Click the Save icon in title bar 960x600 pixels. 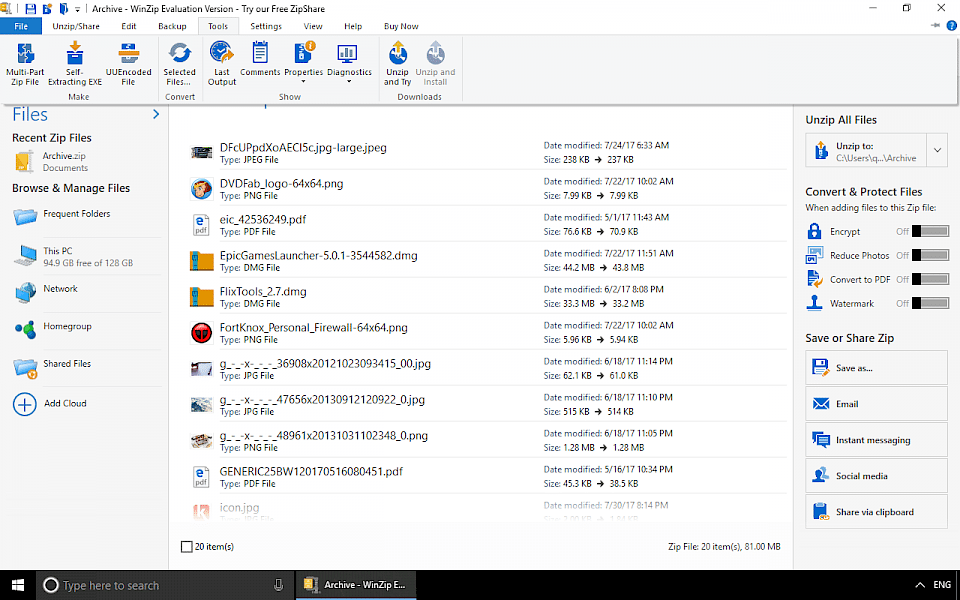click(30, 9)
